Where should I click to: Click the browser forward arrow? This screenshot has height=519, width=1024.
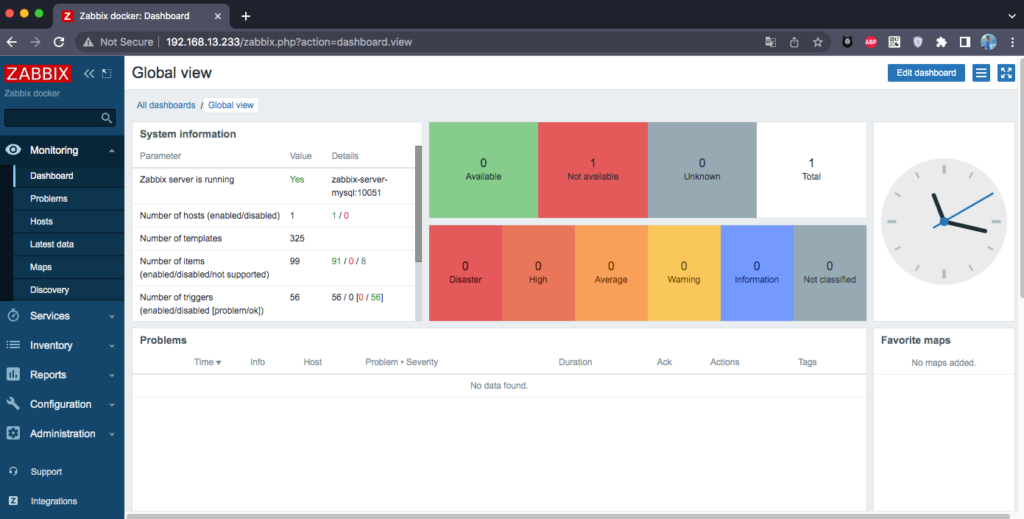point(35,42)
